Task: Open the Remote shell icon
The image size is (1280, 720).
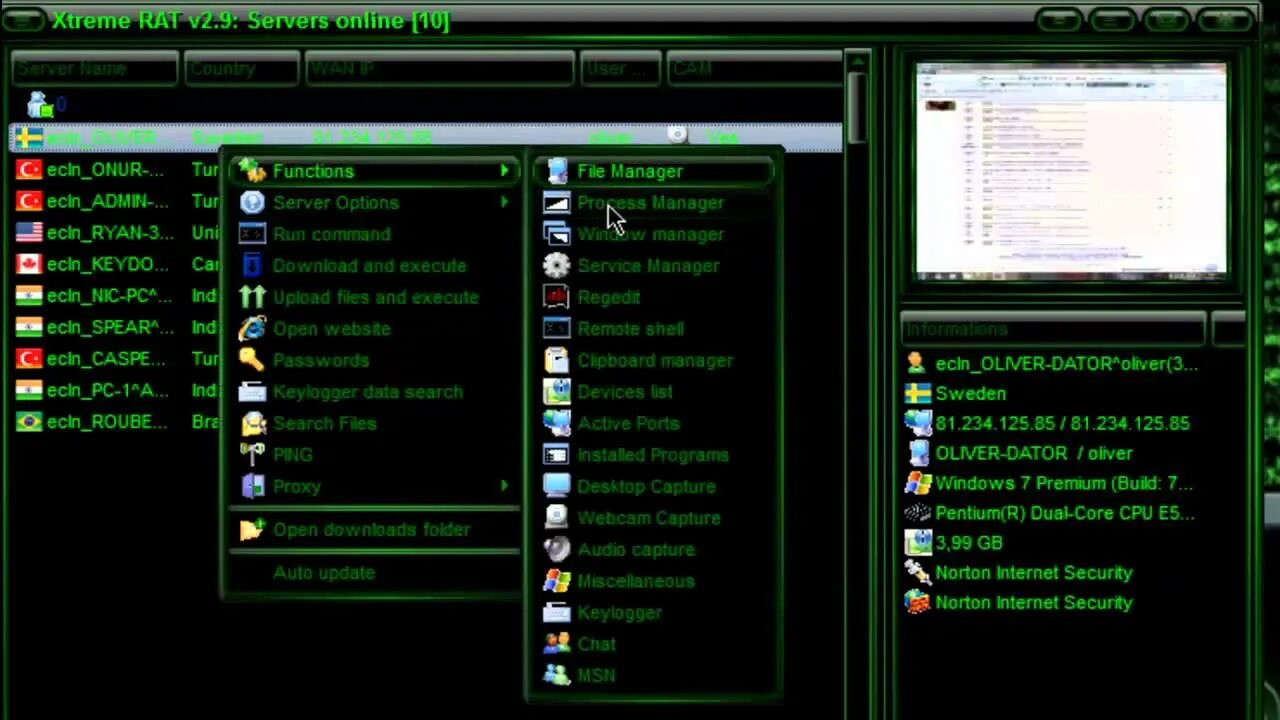Action: [x=557, y=329]
